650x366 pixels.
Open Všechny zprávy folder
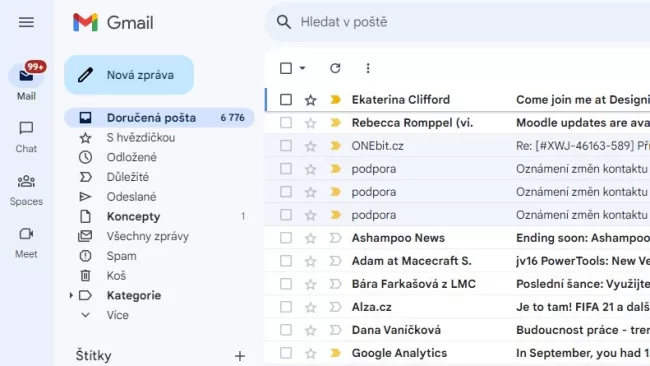[159, 236]
